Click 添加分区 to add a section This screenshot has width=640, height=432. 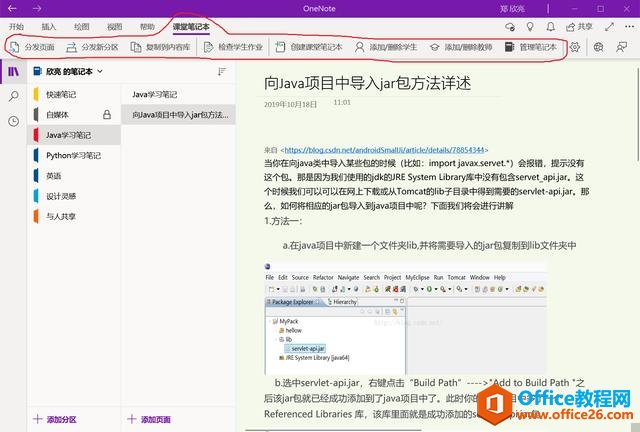[x=55, y=419]
